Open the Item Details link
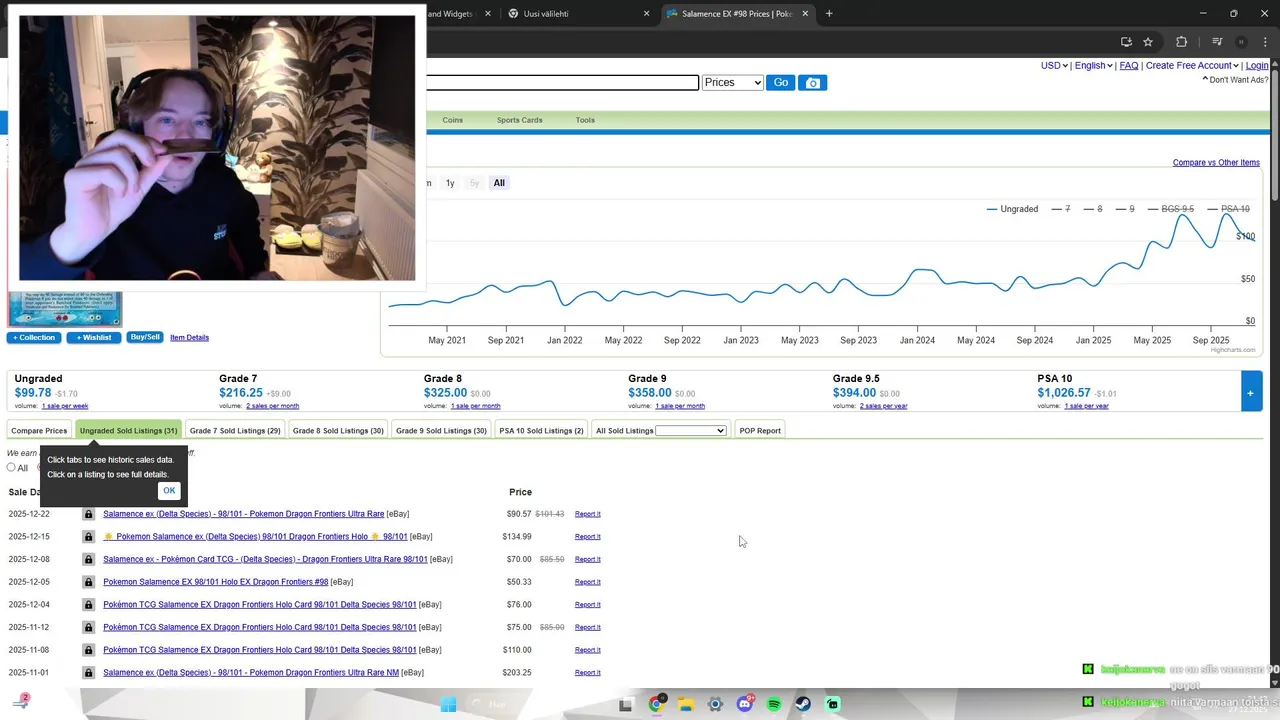The image size is (1280, 720). (189, 338)
